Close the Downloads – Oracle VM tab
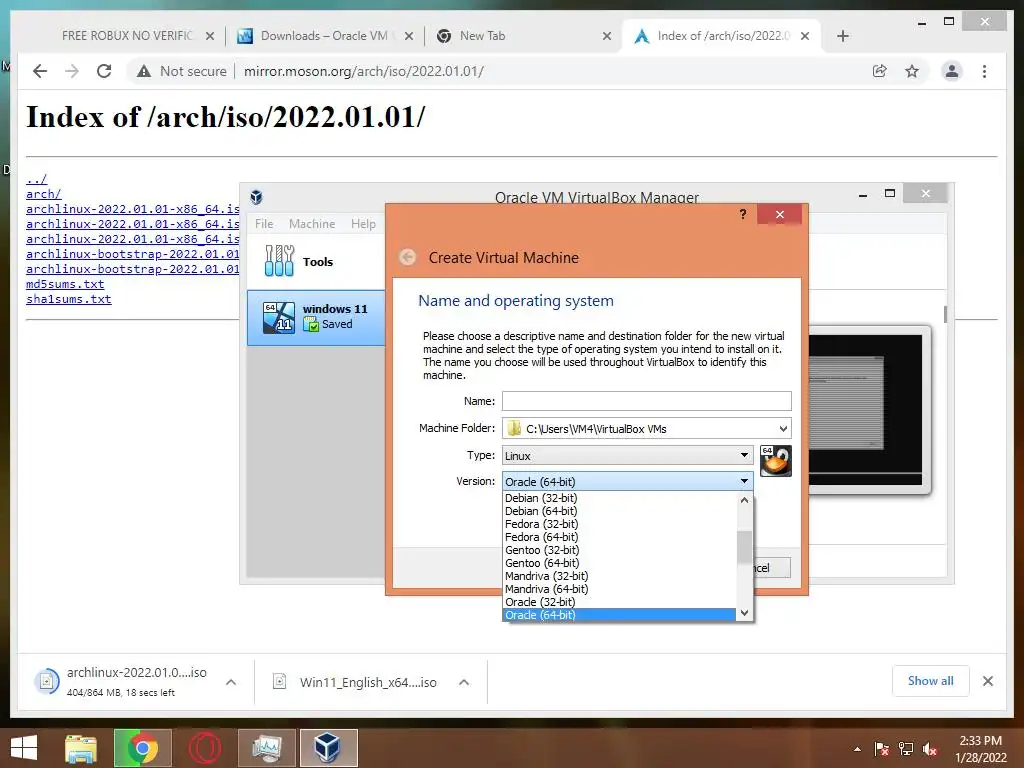Viewport: 1024px width, 768px height. click(409, 36)
